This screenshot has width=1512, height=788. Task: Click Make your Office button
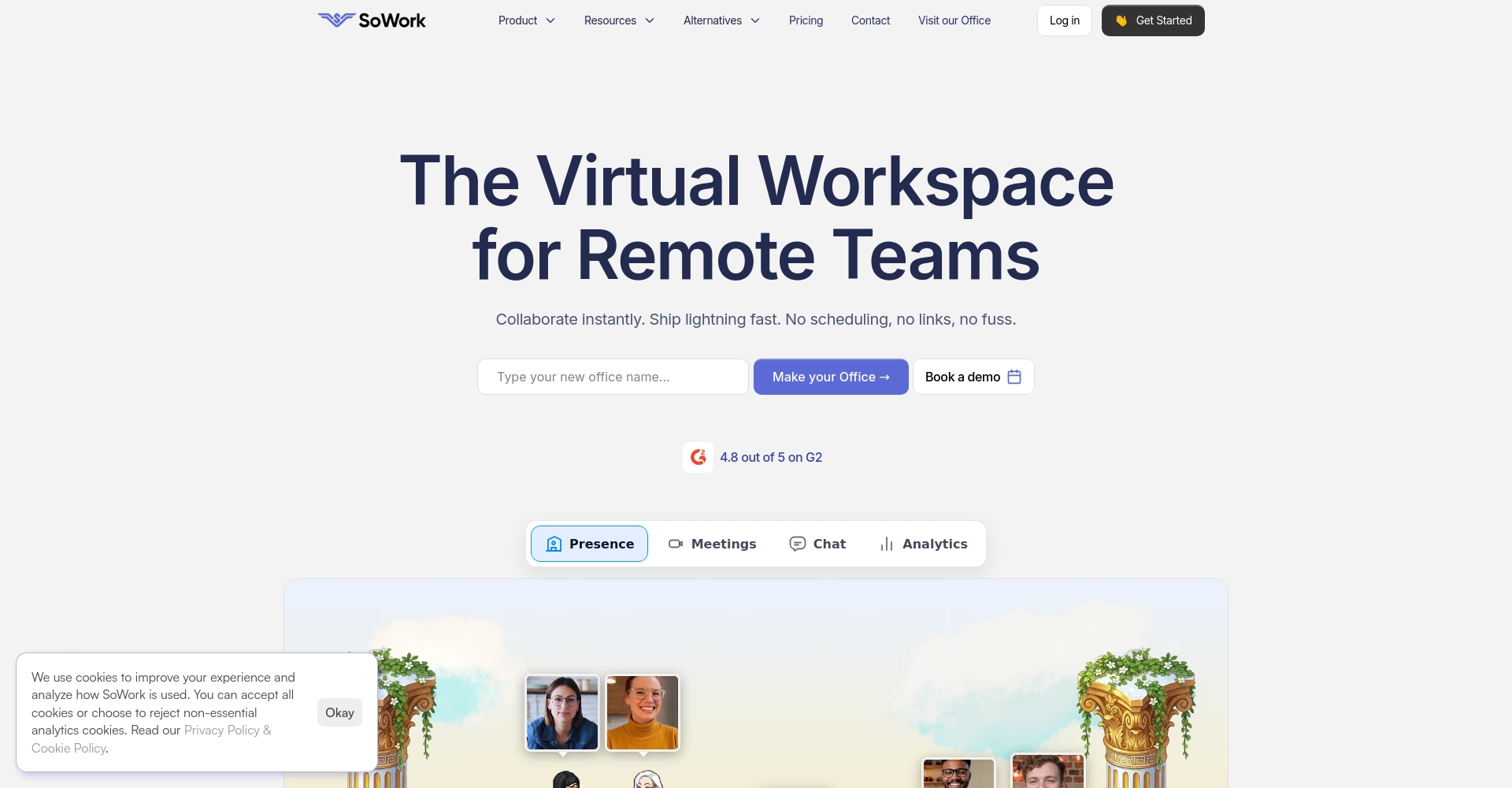tap(831, 377)
